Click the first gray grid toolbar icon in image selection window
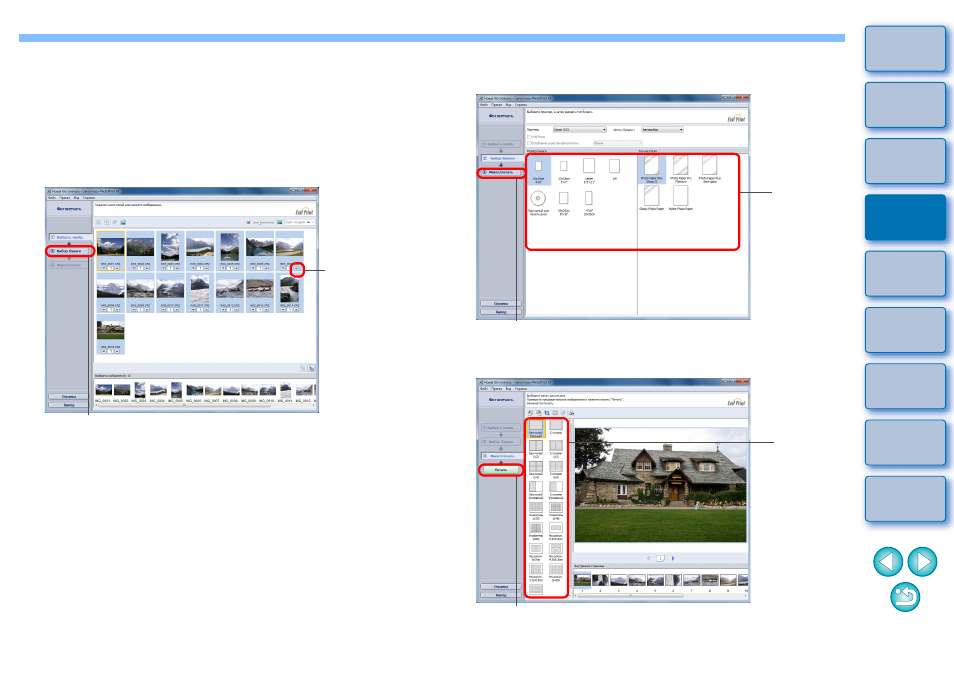This screenshot has width=954, height=674. pyautogui.click(x=99, y=223)
